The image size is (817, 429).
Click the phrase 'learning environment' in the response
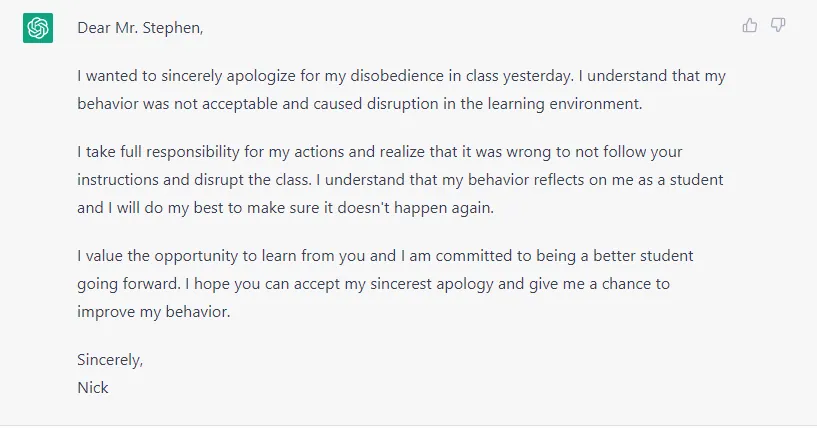click(x=564, y=104)
